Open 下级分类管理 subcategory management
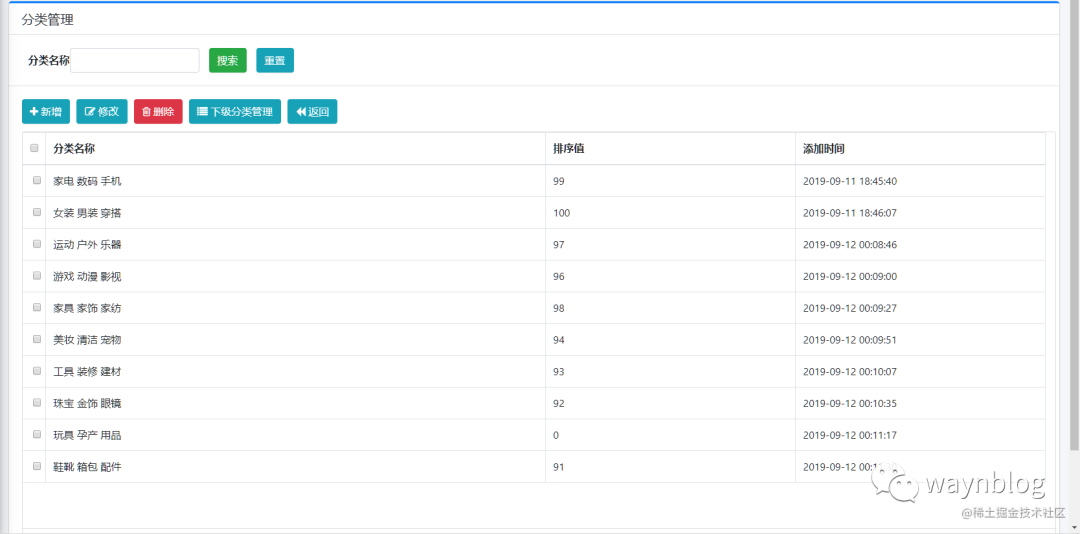This screenshot has width=1080, height=534. pos(235,112)
